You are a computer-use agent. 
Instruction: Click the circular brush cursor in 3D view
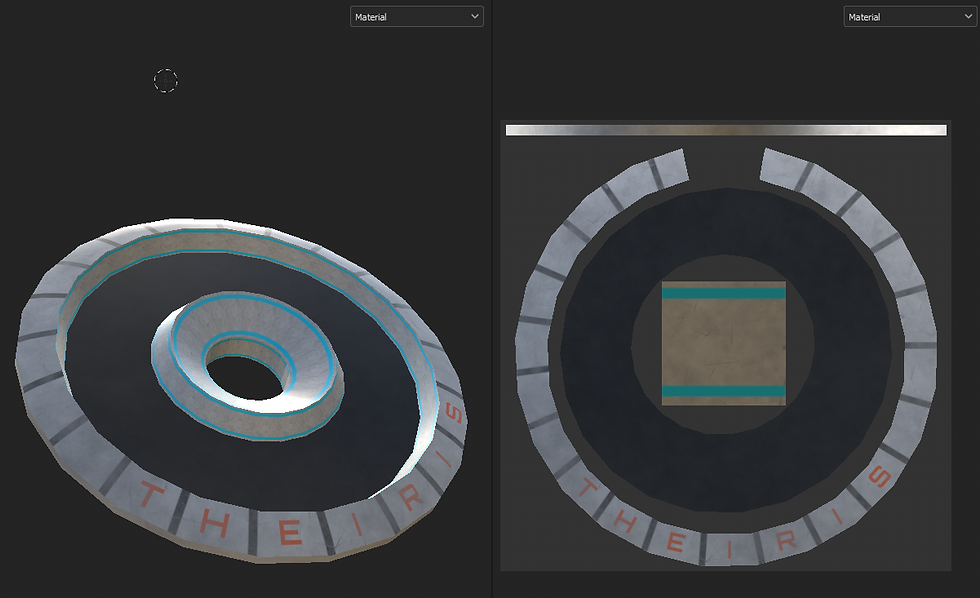(x=166, y=81)
